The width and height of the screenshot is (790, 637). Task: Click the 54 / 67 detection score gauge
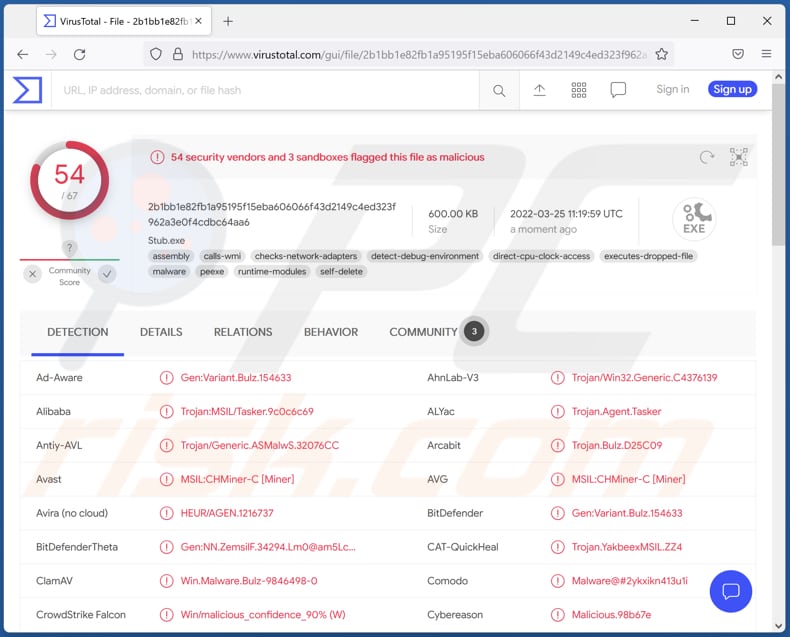tap(70, 180)
